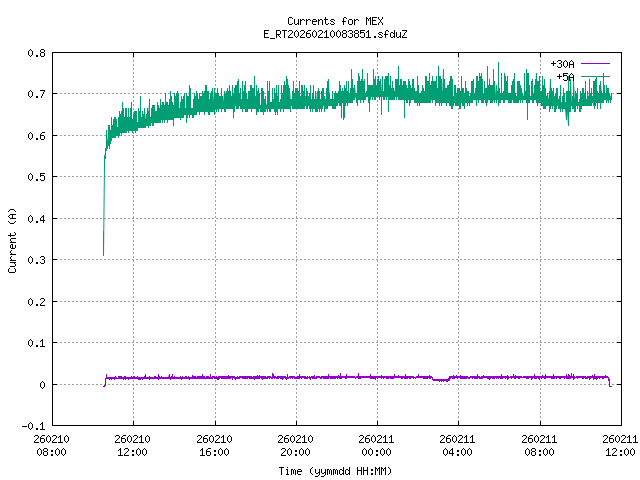Click the 260211 00:00 x-axis tick label
Viewport: 640px width, 480px height.
click(x=377, y=444)
